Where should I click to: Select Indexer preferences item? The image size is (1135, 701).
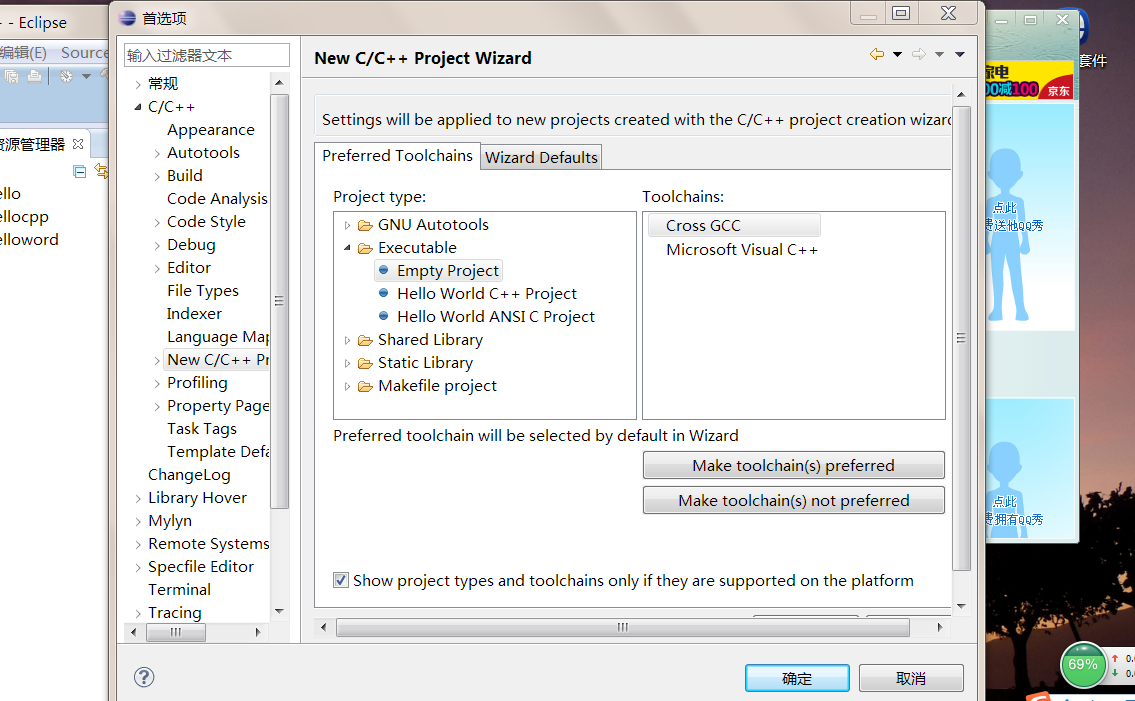click(194, 314)
